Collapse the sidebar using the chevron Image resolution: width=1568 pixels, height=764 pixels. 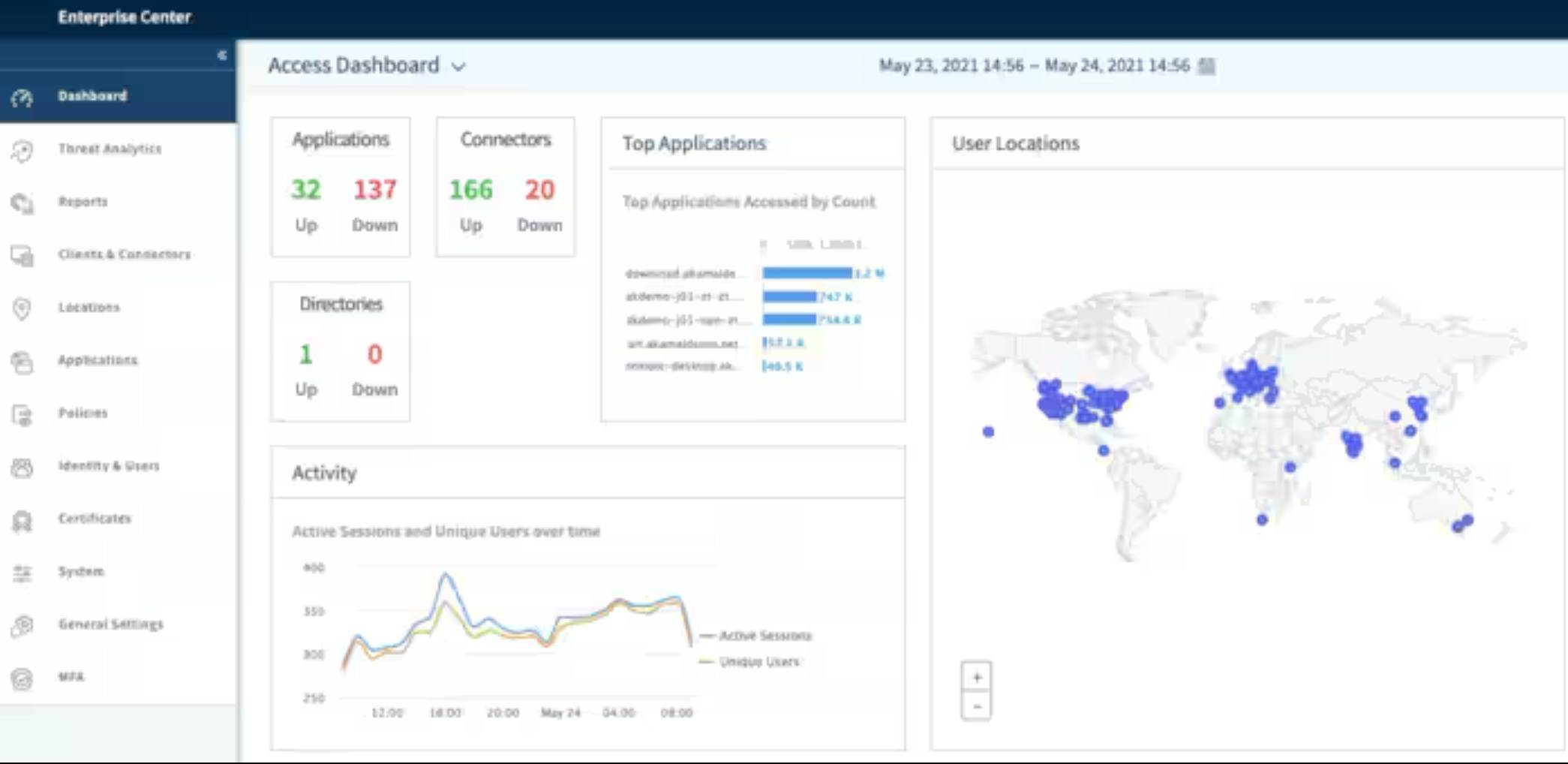tap(222, 54)
